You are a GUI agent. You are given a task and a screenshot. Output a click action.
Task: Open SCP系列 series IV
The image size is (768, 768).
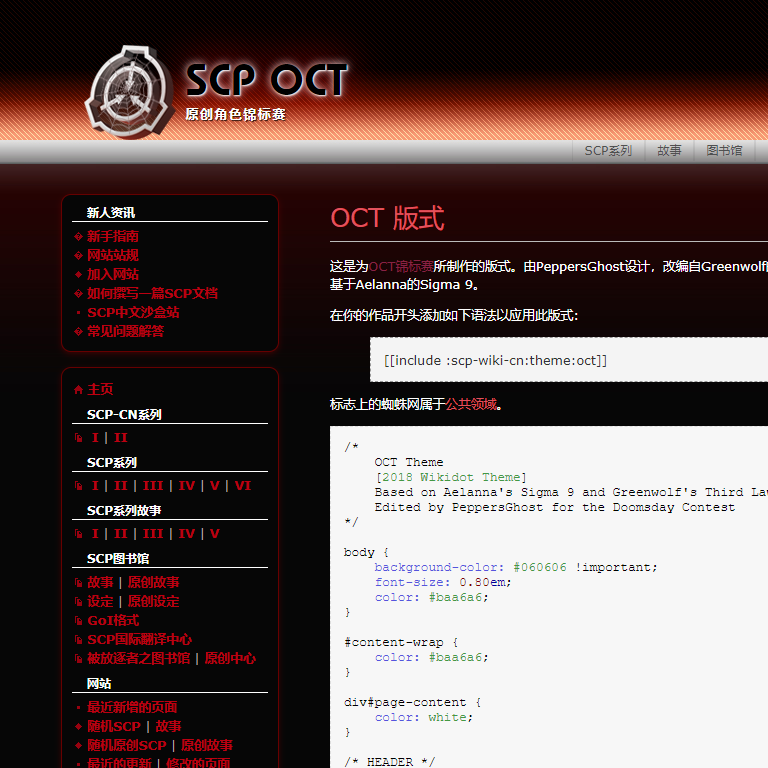[x=187, y=485]
